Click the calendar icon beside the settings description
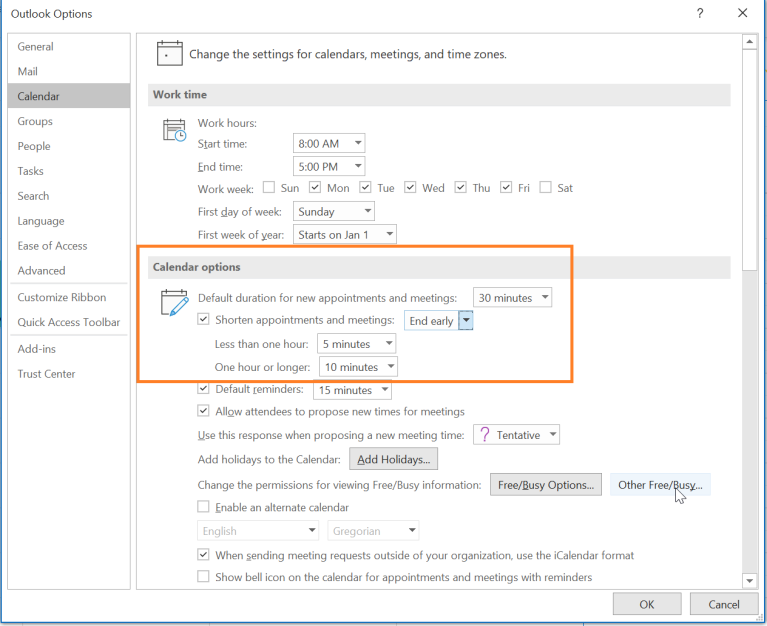 (170, 53)
